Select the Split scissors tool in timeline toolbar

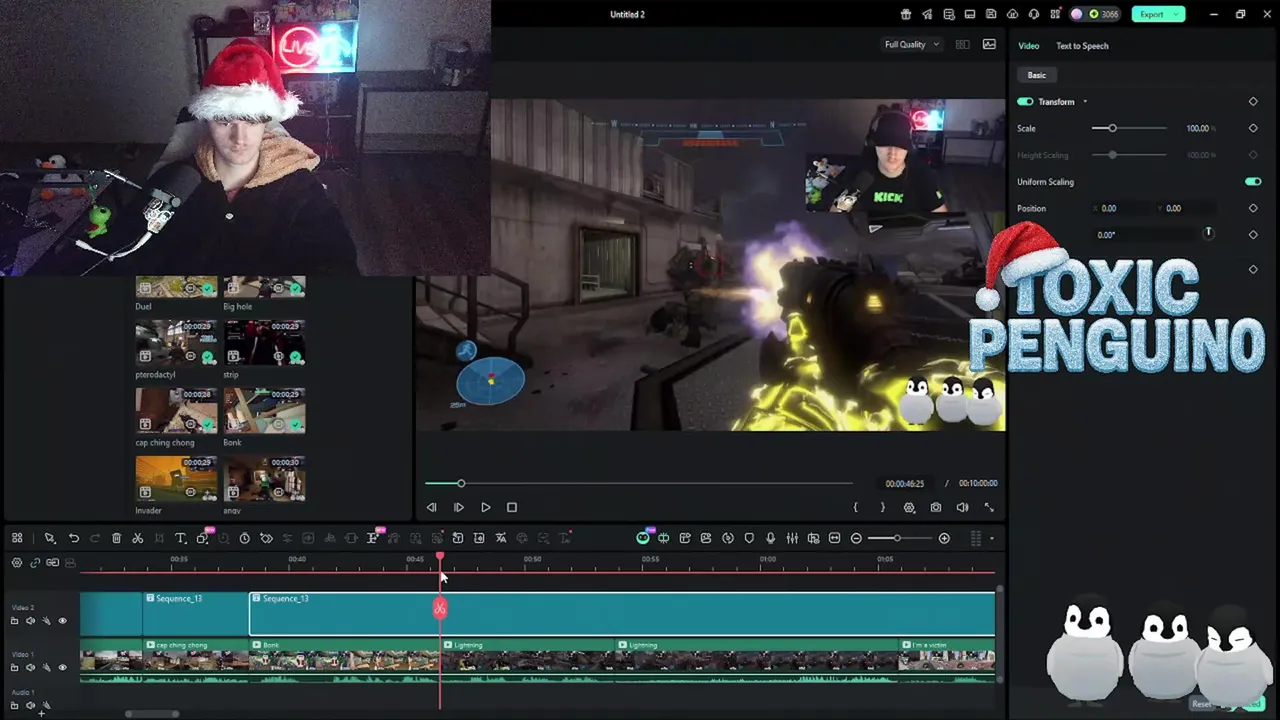tap(138, 538)
